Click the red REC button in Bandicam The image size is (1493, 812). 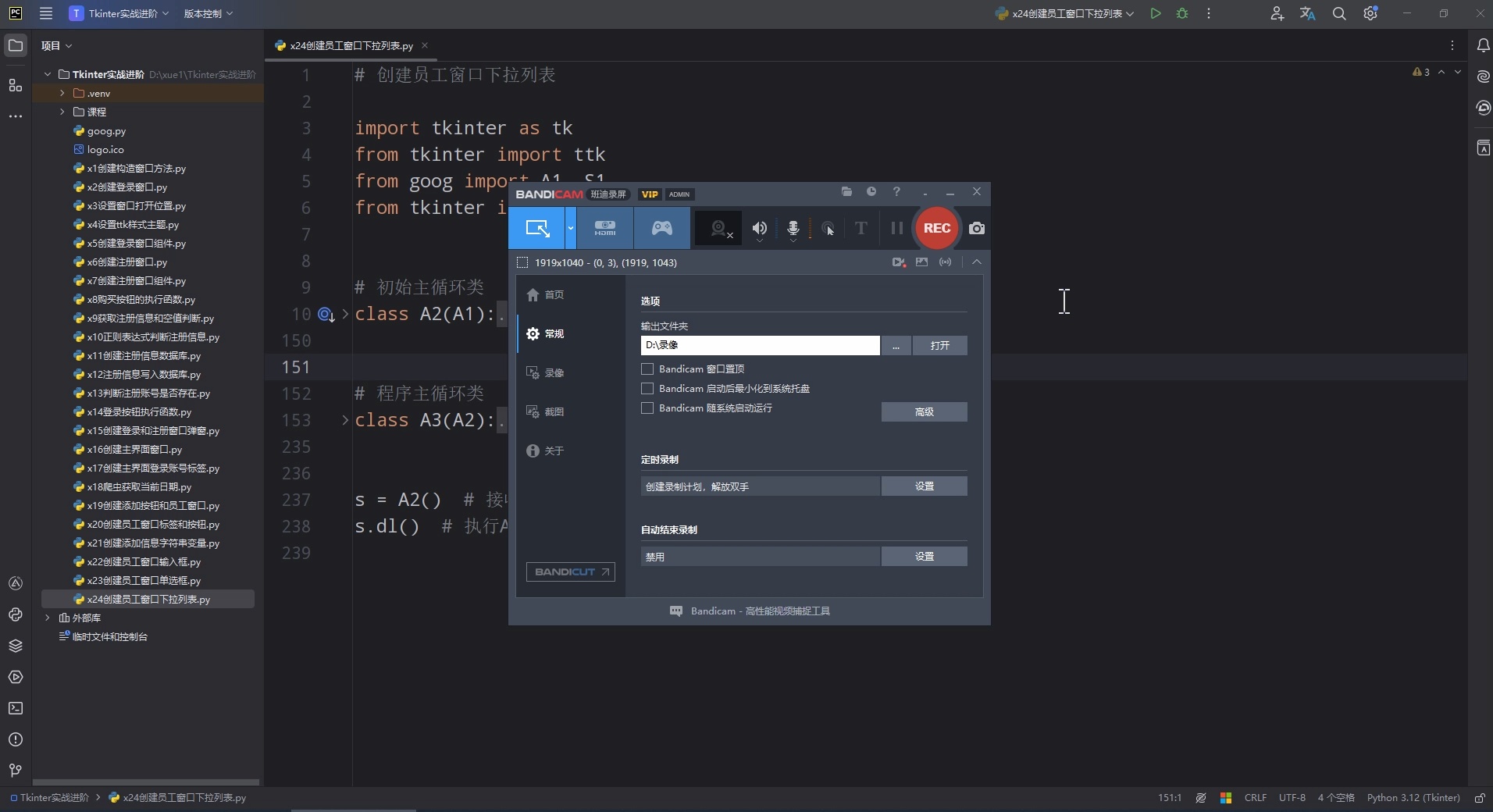[936, 228]
